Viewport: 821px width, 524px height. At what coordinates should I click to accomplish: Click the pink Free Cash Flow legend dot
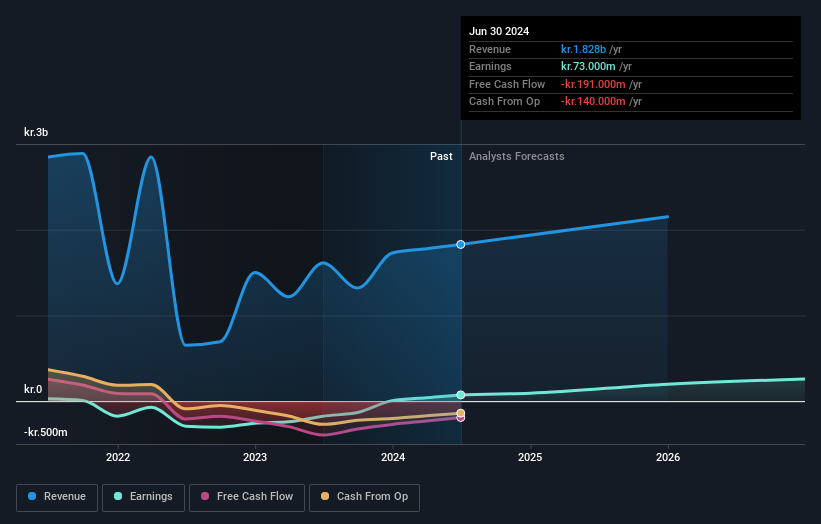tap(205, 496)
